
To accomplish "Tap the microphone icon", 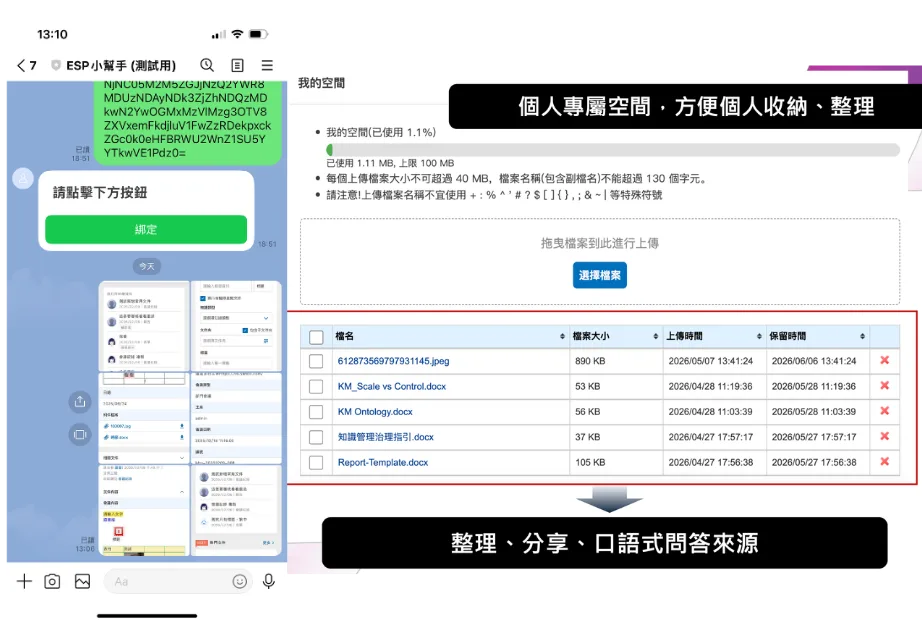I will pyautogui.click(x=269, y=581).
